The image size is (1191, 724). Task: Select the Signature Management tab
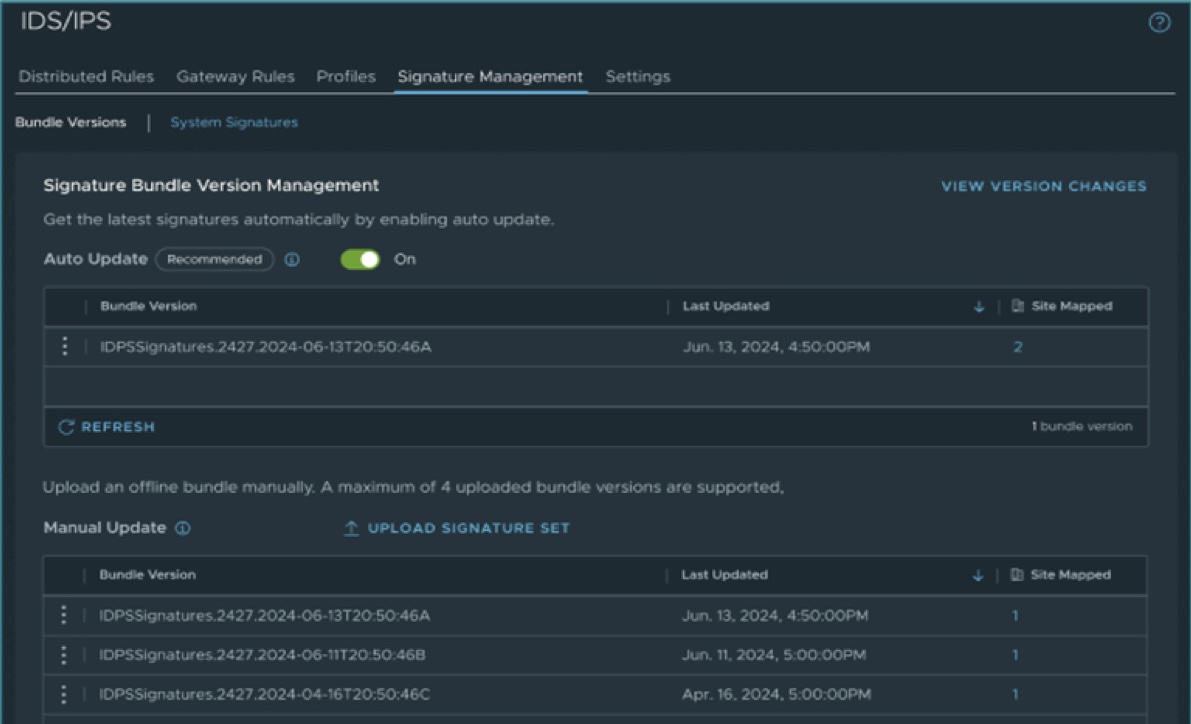click(491, 77)
